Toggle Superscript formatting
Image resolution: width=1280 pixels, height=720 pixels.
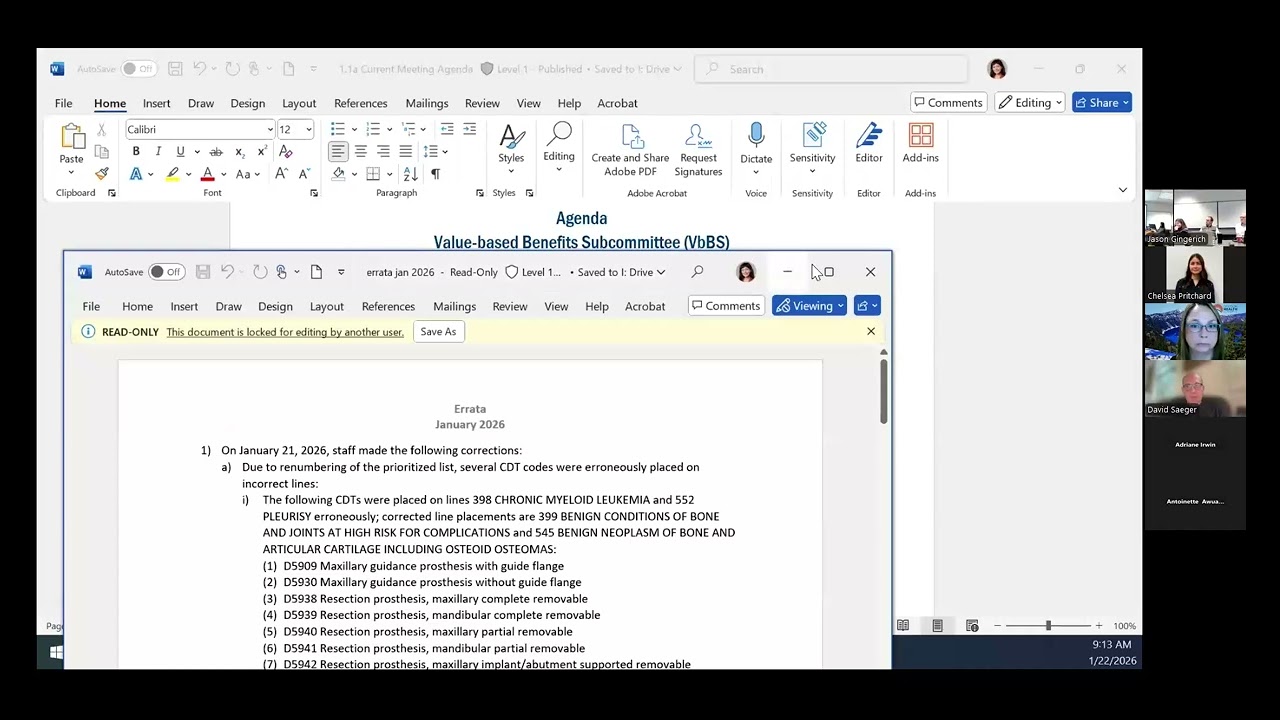pos(262,152)
